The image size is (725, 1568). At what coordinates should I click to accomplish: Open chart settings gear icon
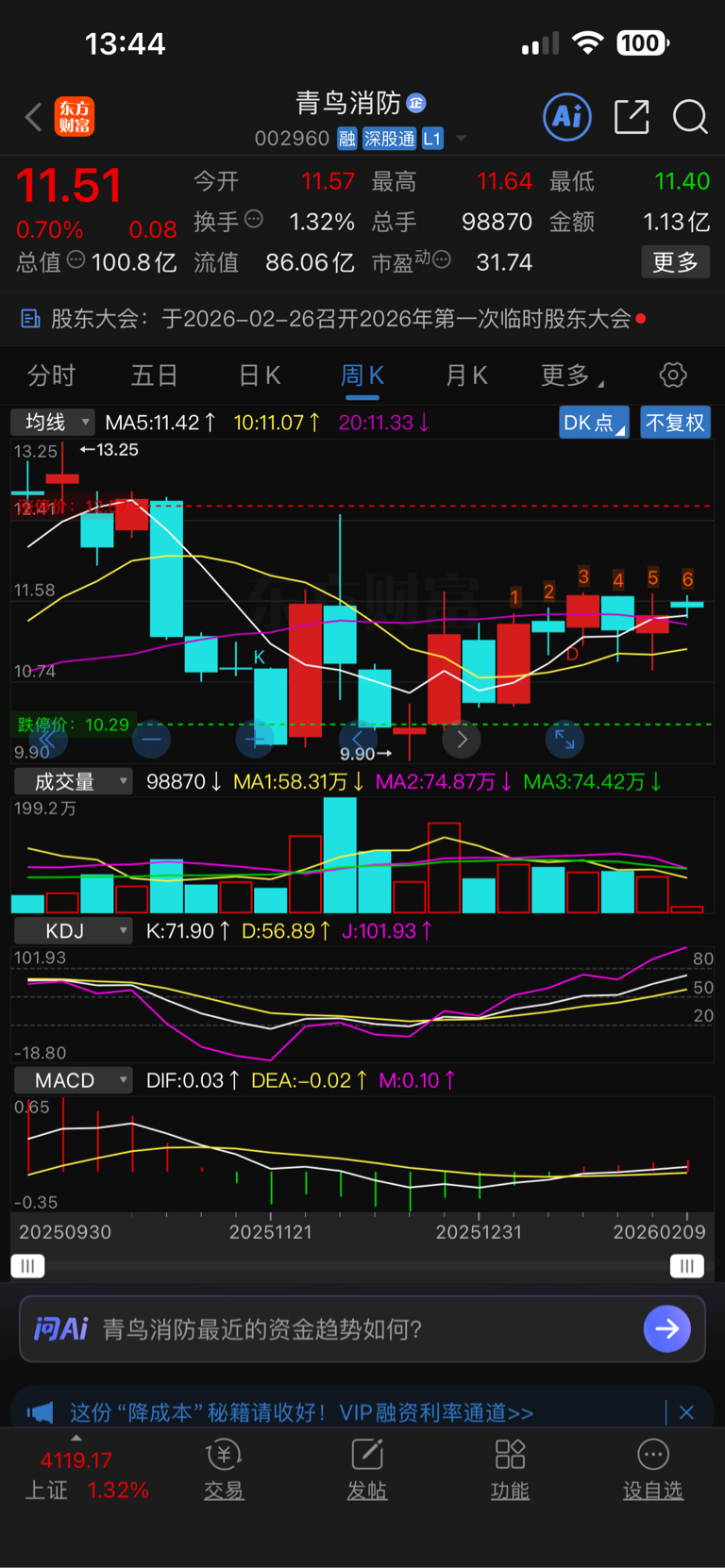673,375
